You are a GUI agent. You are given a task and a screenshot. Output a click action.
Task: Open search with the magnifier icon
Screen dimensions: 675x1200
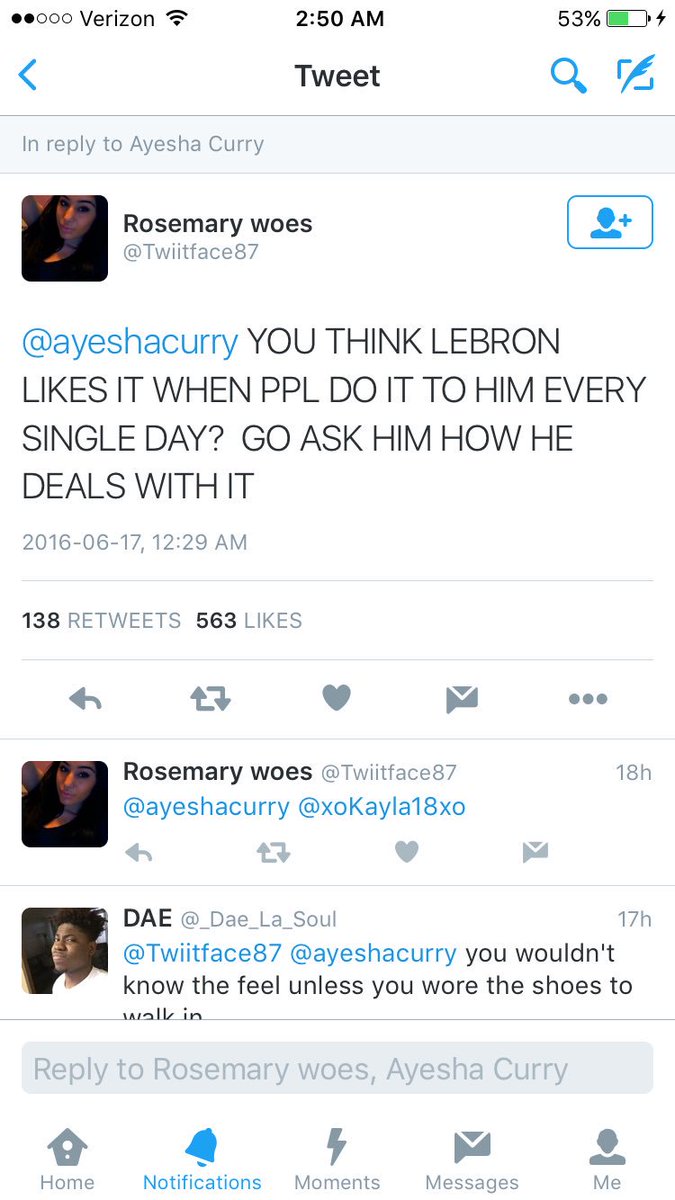pos(568,75)
